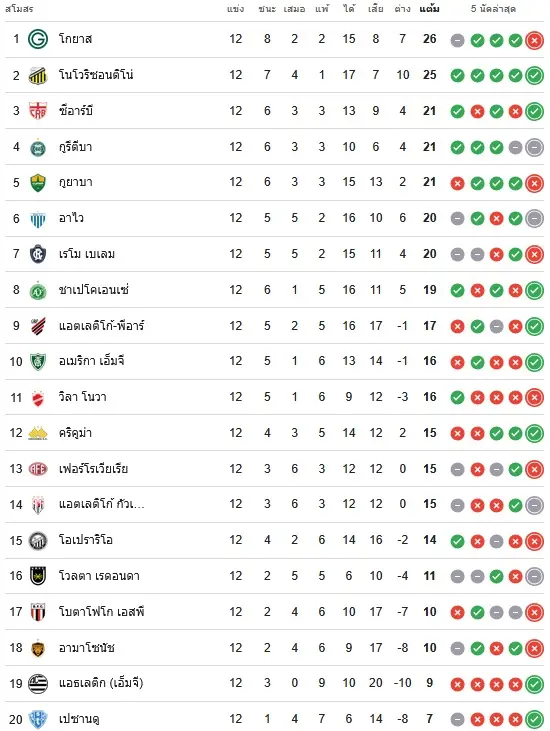Open the Criciúma crown logo in row 12

38,433
